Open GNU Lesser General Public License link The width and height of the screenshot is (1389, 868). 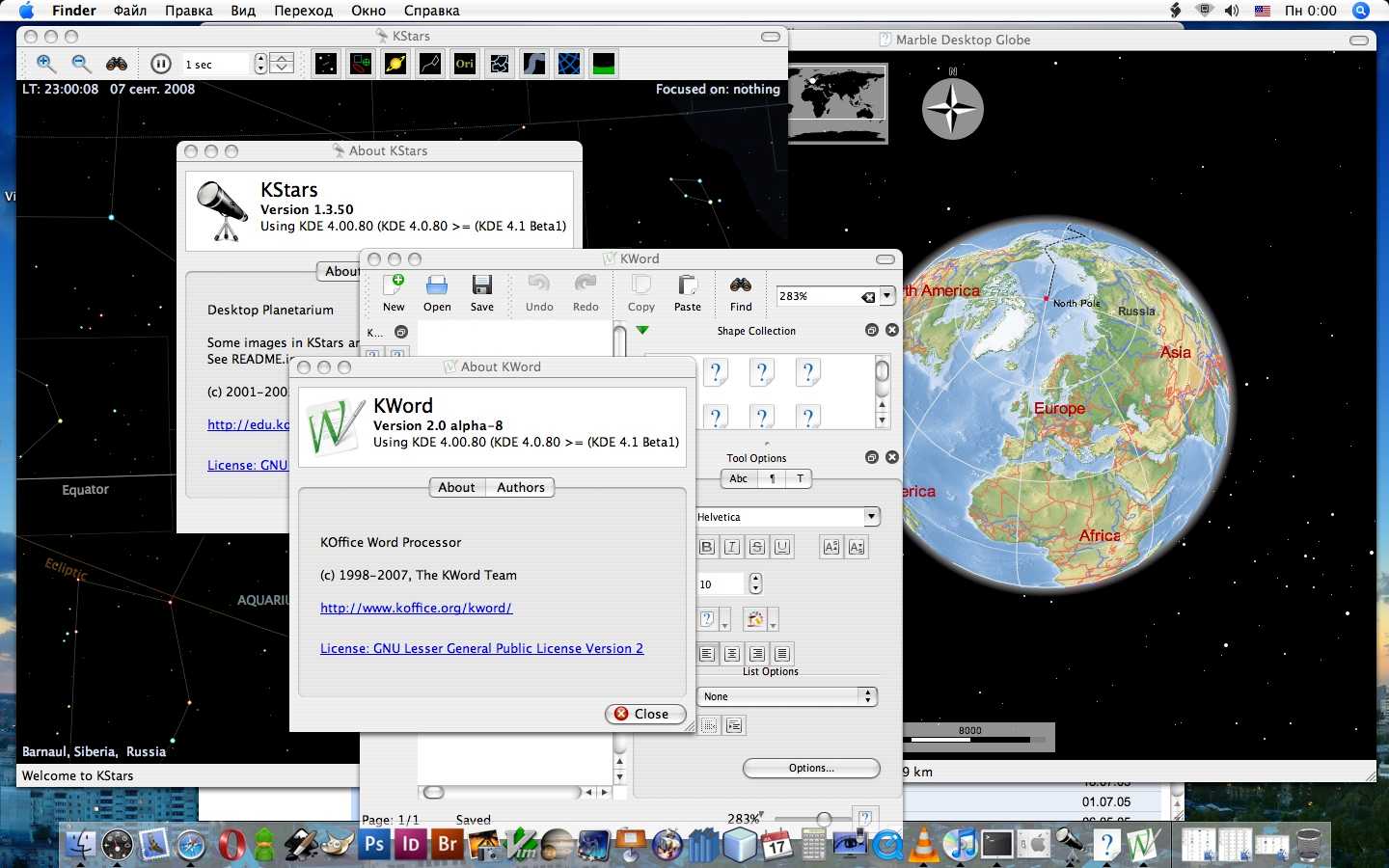[481, 648]
